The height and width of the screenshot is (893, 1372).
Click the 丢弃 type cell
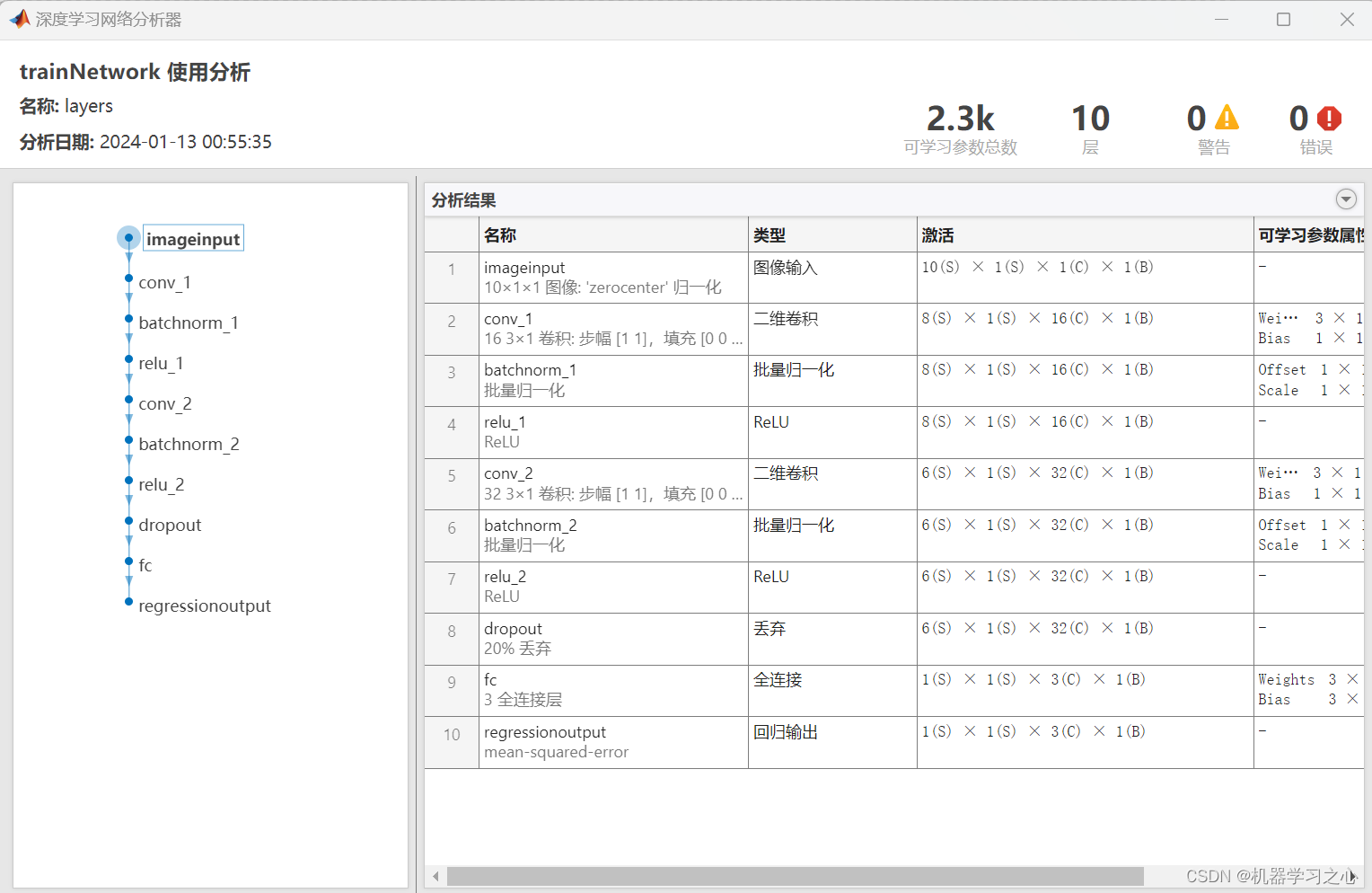tap(832, 639)
